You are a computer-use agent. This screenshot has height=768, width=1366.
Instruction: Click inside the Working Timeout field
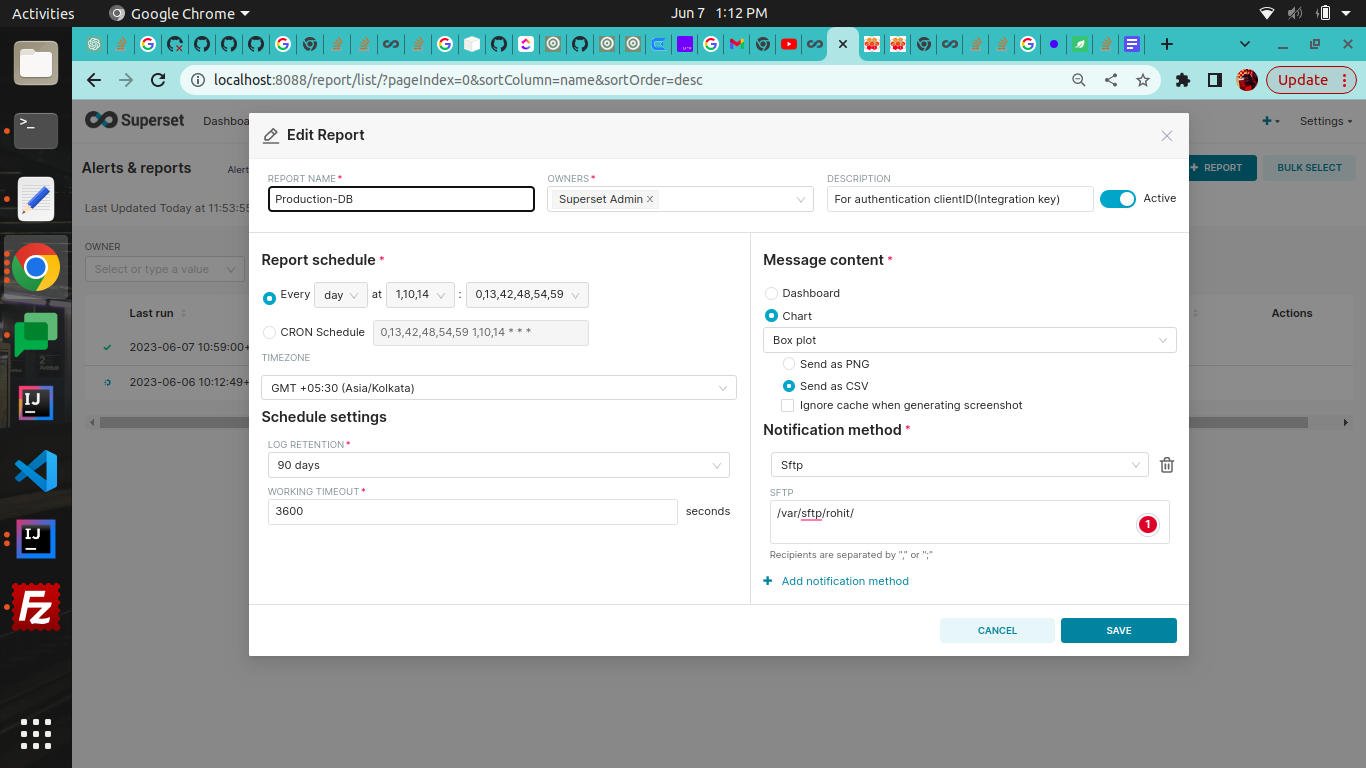472,511
